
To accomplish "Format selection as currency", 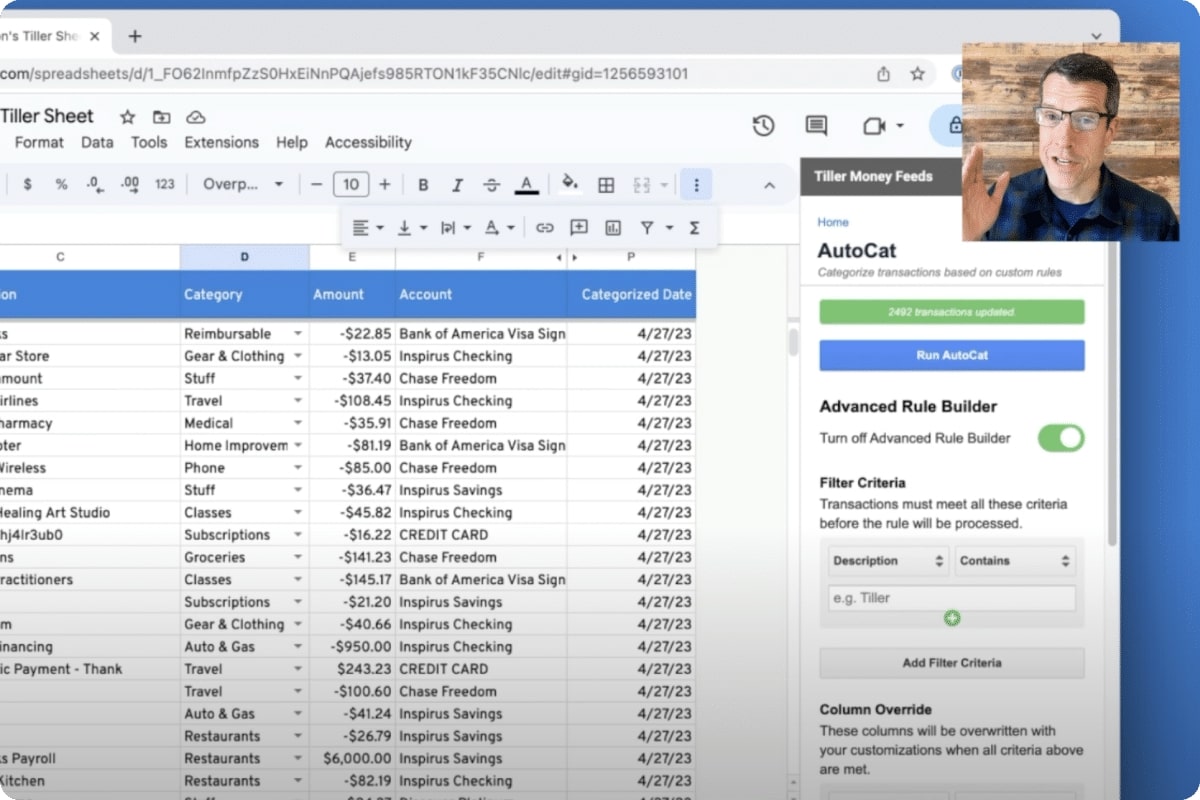I will [27, 185].
